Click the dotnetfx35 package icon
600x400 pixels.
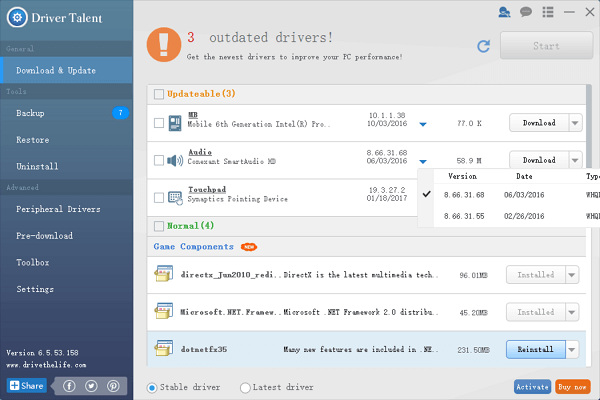[164, 348]
